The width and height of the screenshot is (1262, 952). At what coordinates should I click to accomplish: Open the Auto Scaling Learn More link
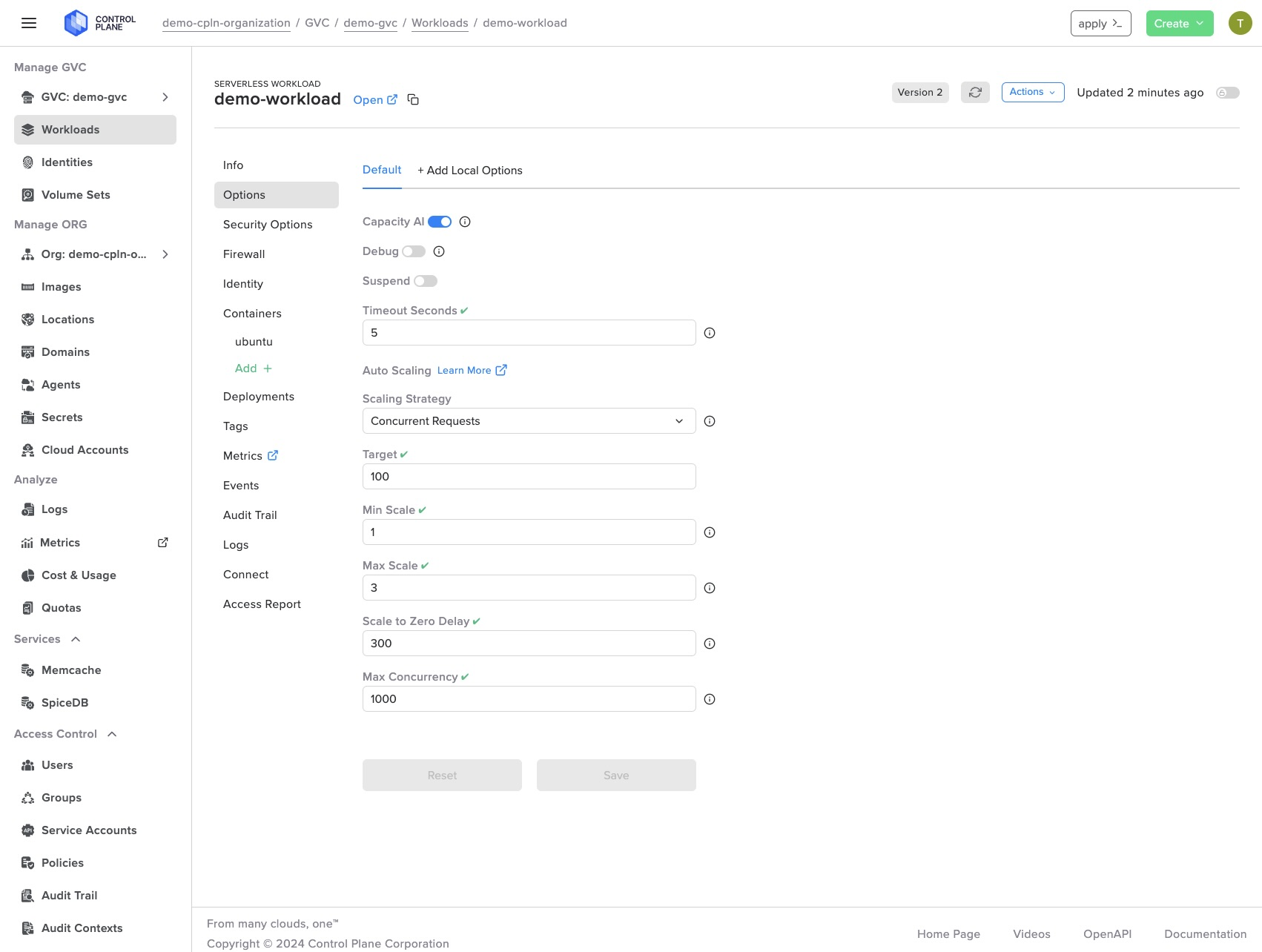(472, 370)
